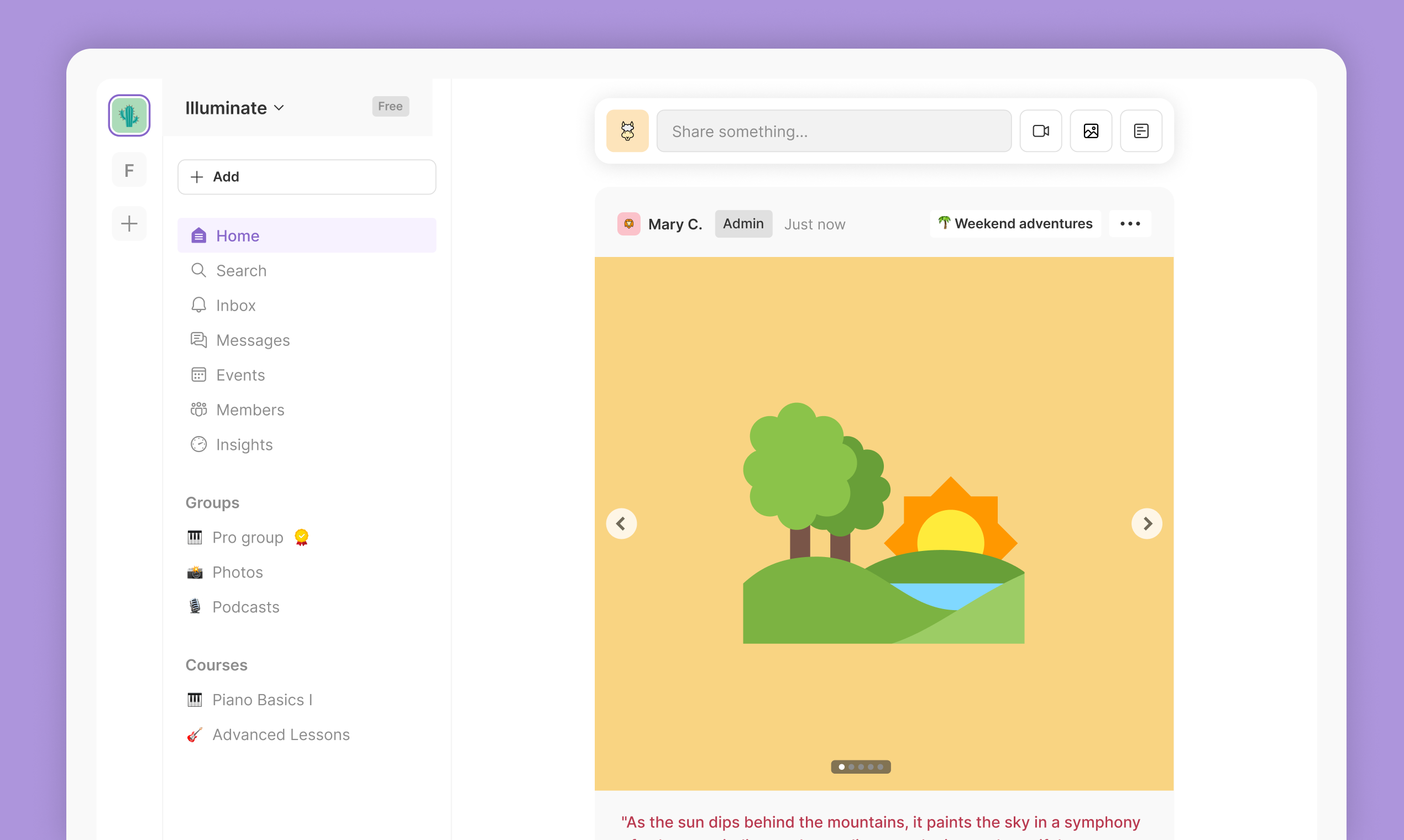Click the Inbox bell icon
1404x840 pixels.
(x=198, y=305)
